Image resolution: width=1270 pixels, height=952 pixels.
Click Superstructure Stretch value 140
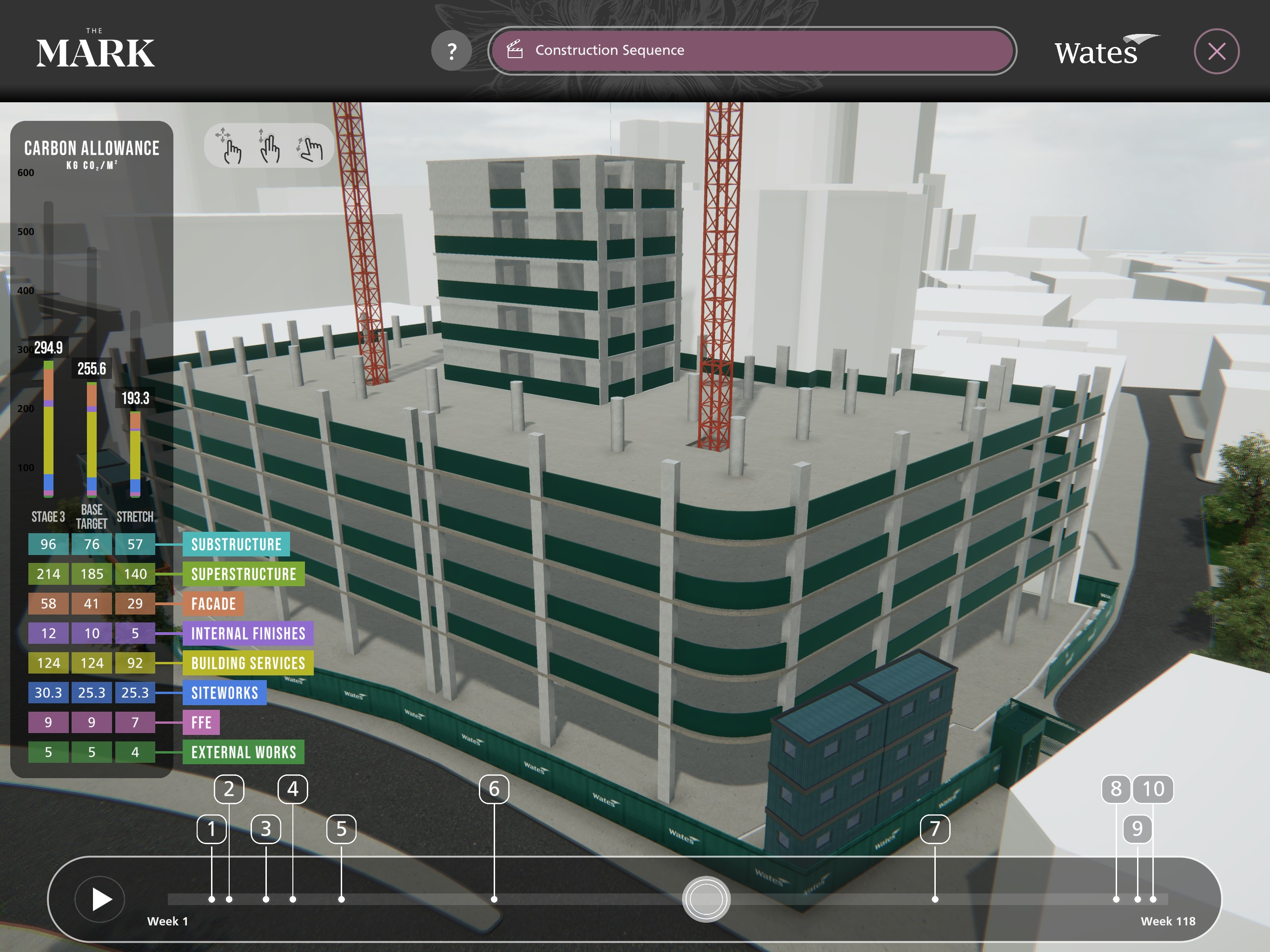pos(135,574)
